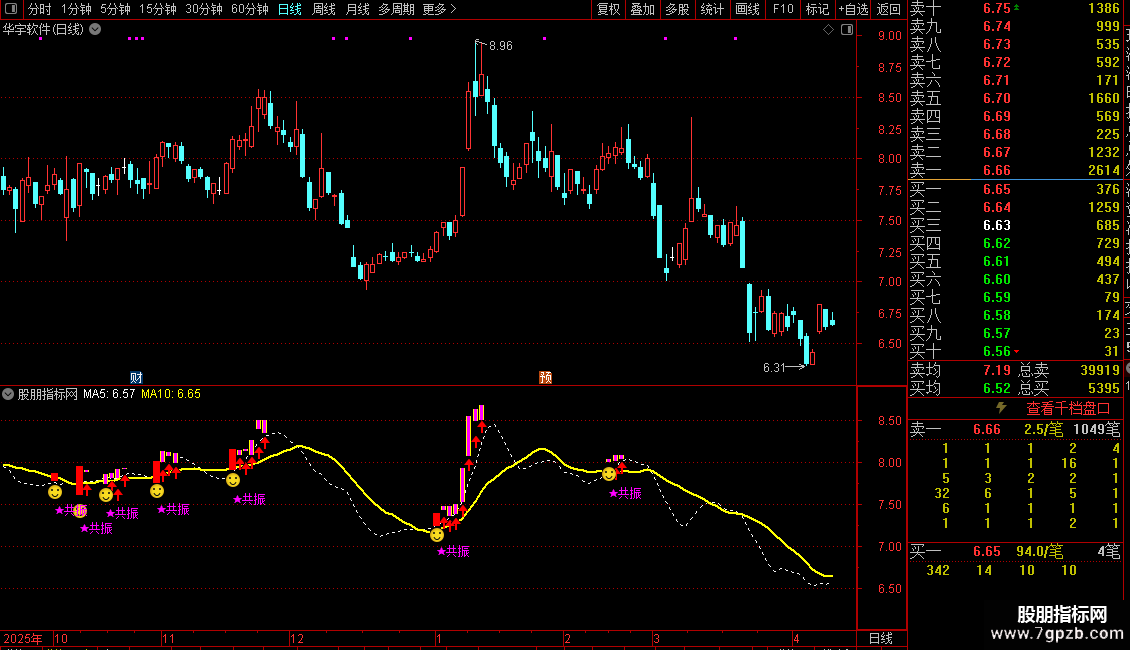Toggle 叠加 overlay mode
Image resolution: width=1130 pixels, height=650 pixels.
click(642, 9)
